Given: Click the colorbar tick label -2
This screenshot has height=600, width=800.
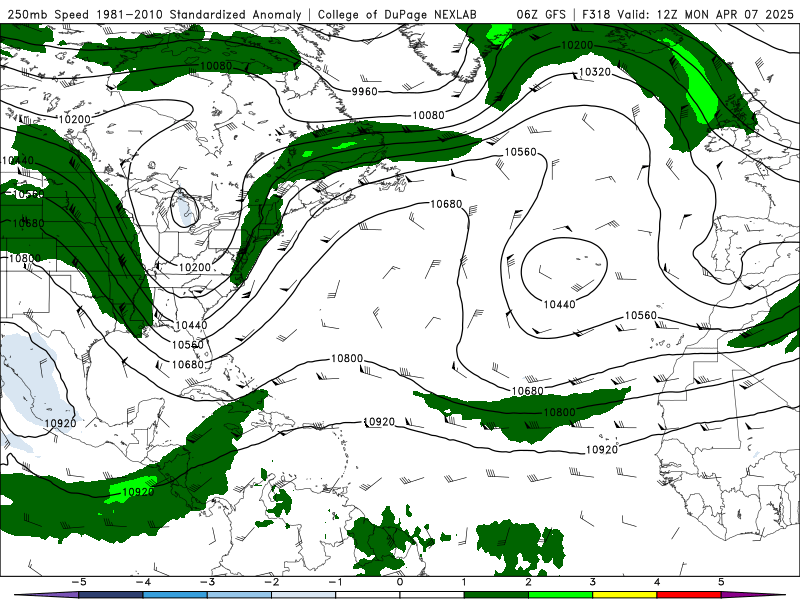Looking at the screenshot, I should click(x=271, y=582).
